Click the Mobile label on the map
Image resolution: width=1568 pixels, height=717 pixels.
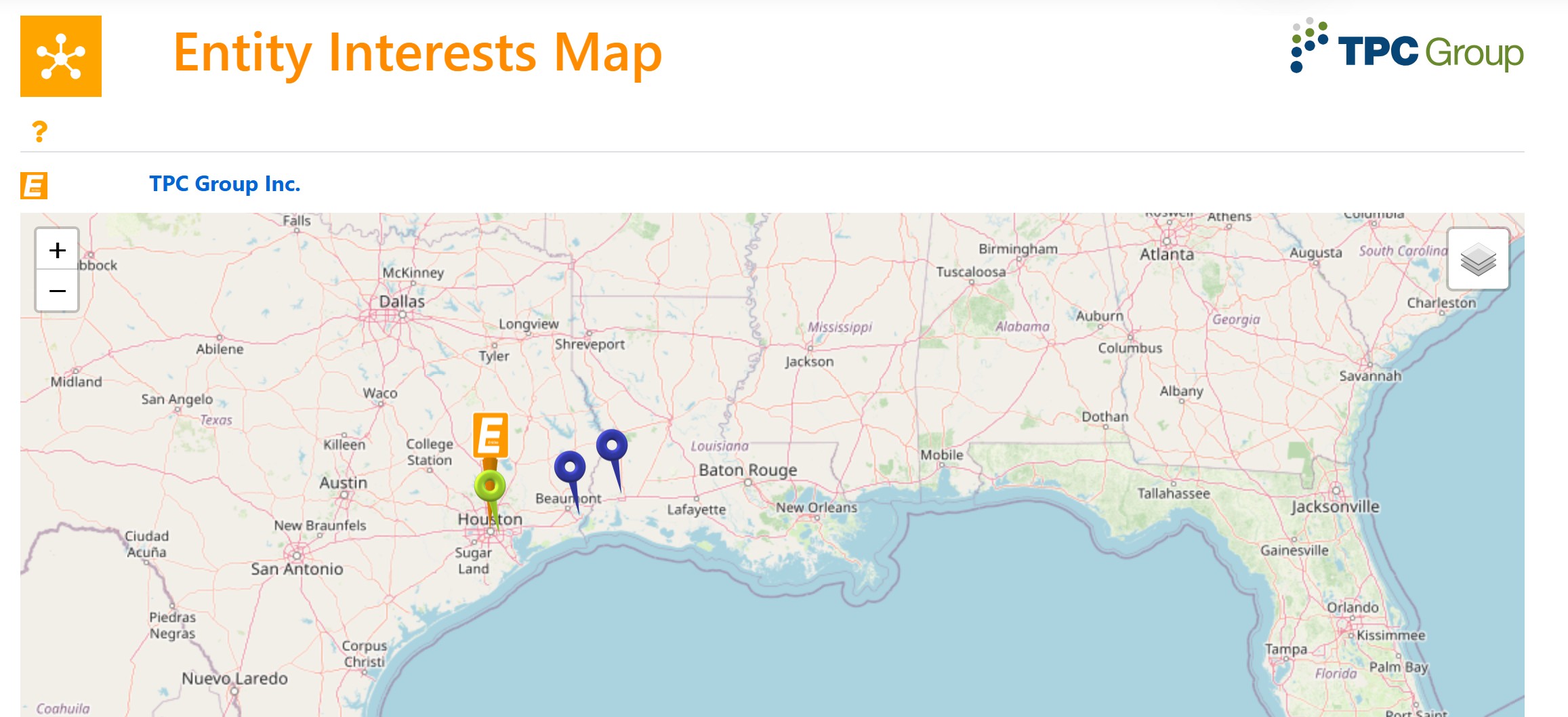click(942, 455)
